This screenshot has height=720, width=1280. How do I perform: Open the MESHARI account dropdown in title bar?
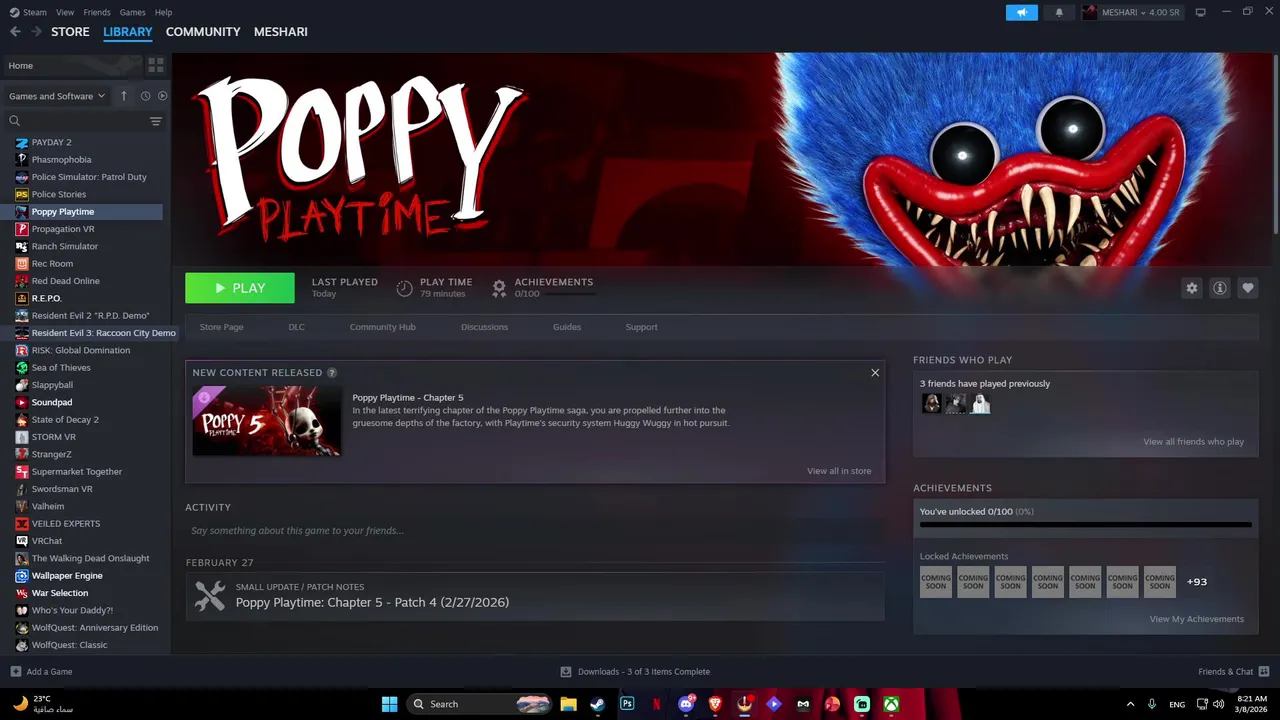coord(1132,12)
